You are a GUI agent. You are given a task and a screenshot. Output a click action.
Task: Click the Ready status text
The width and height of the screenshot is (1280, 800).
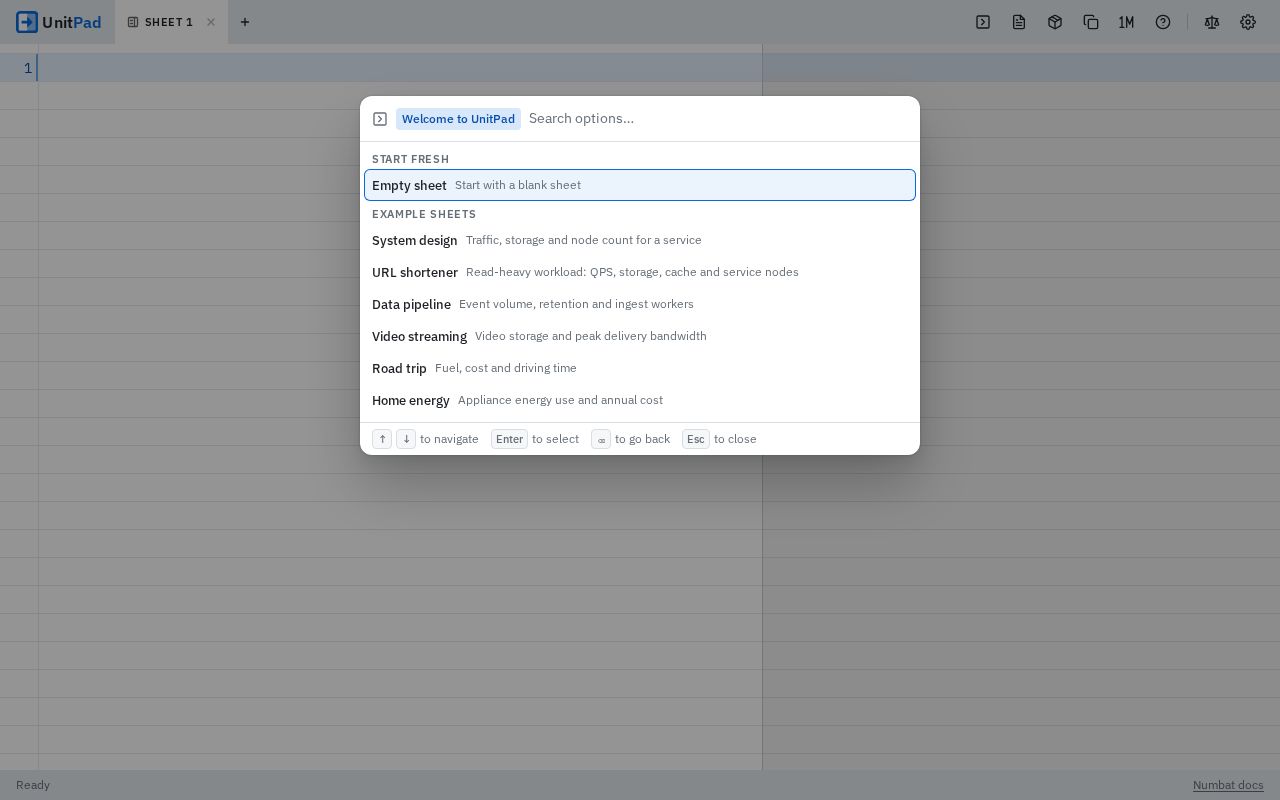pyautogui.click(x=33, y=785)
